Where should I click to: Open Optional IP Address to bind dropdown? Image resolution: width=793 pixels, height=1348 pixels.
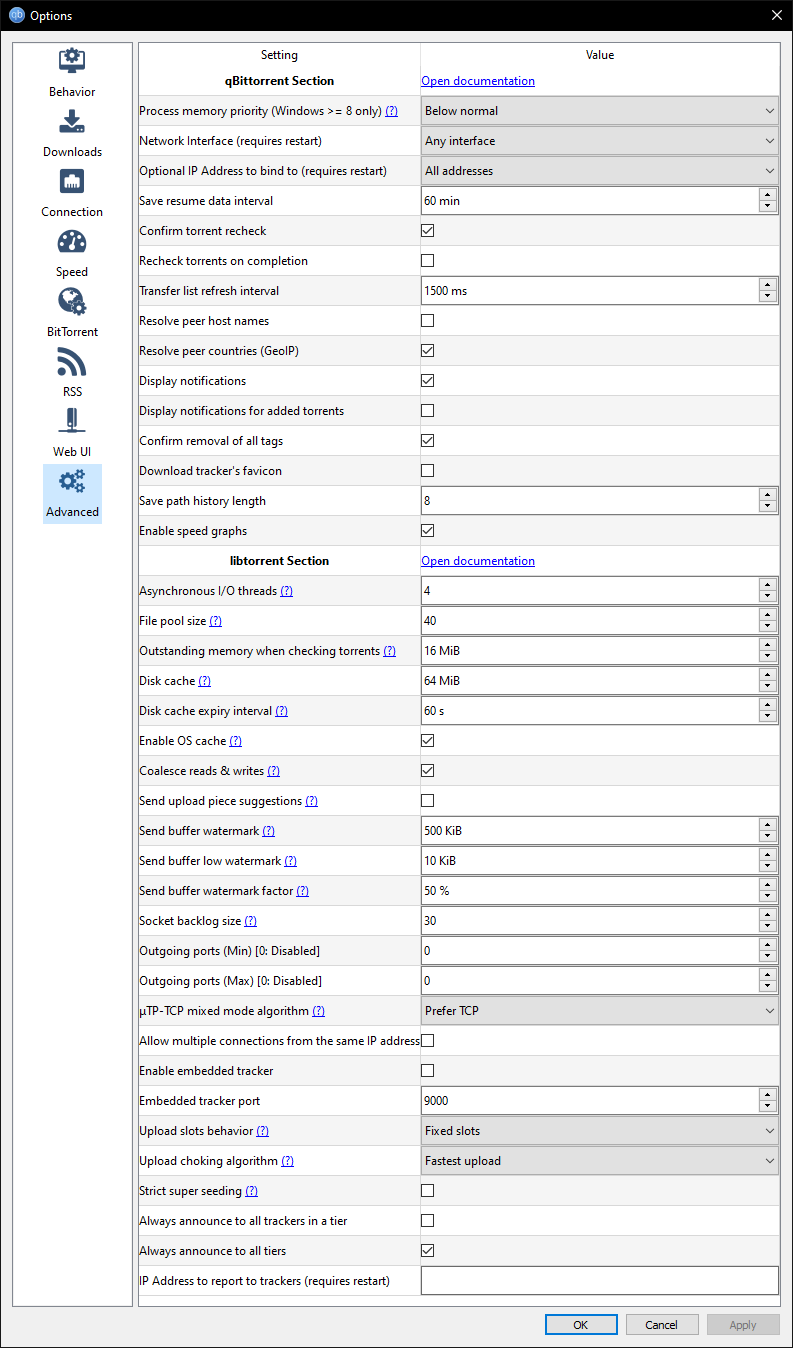599,171
